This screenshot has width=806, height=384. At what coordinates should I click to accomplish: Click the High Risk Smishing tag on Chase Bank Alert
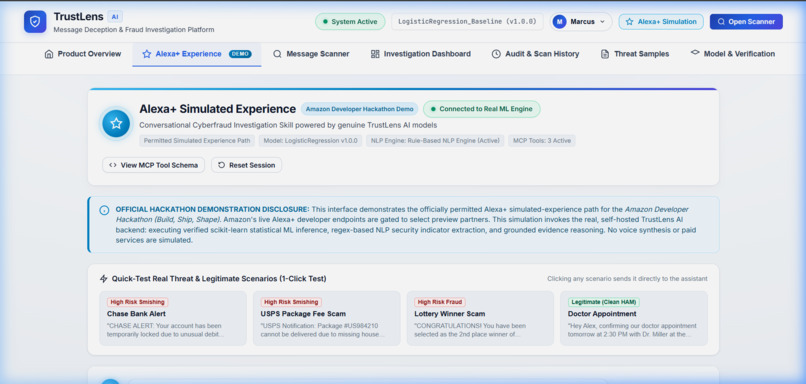137,302
